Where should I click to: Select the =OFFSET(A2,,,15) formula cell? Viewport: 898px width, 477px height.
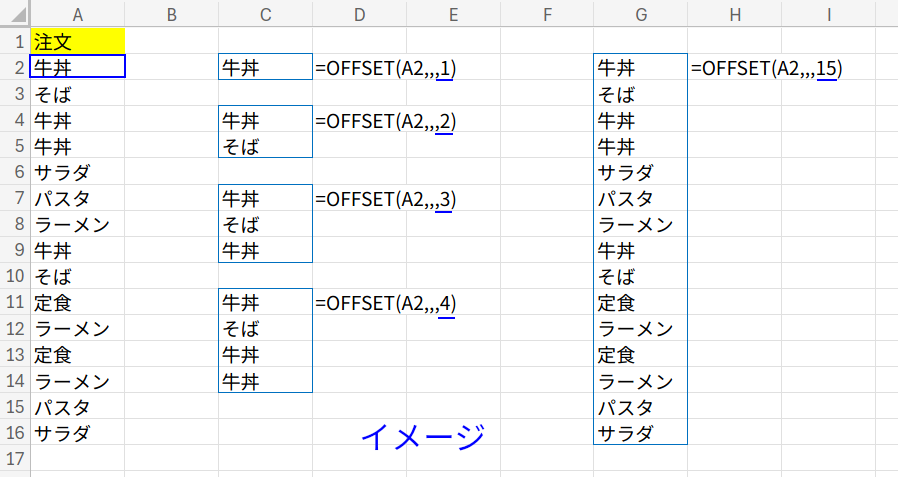(x=766, y=68)
